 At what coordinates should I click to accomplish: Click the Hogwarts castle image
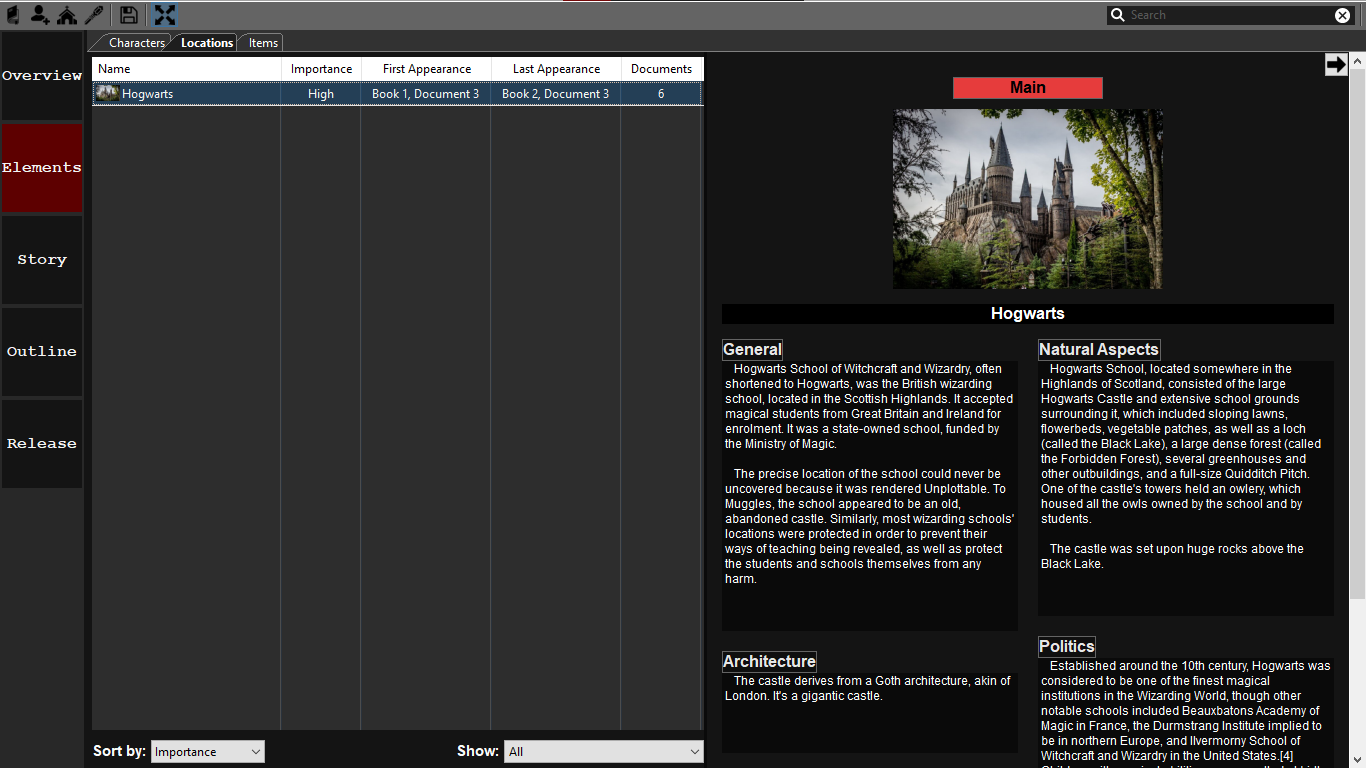pos(1028,199)
